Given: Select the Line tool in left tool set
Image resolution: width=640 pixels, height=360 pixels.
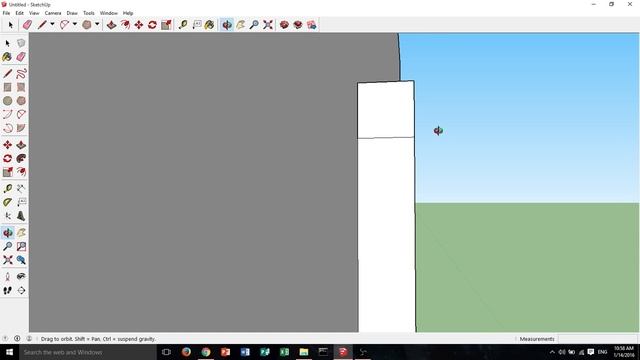Looking at the screenshot, I should click(x=7, y=73).
